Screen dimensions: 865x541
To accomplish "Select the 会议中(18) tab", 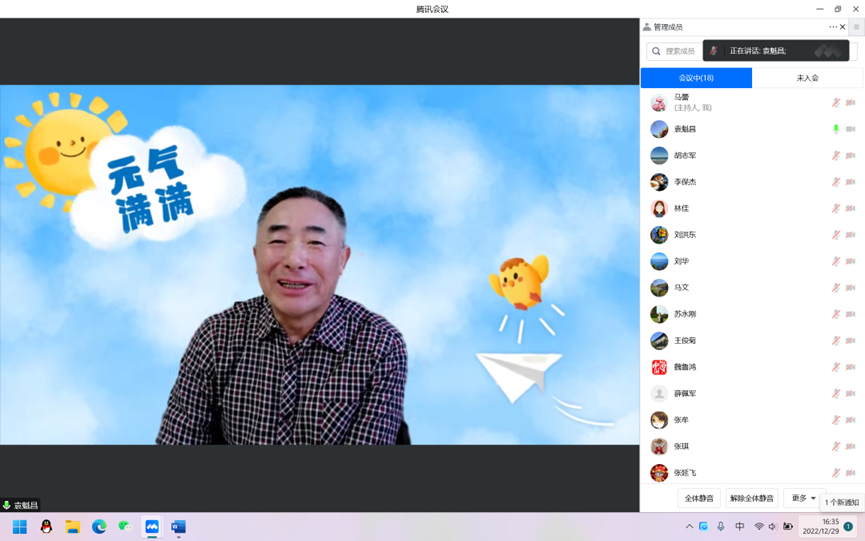I will point(696,78).
